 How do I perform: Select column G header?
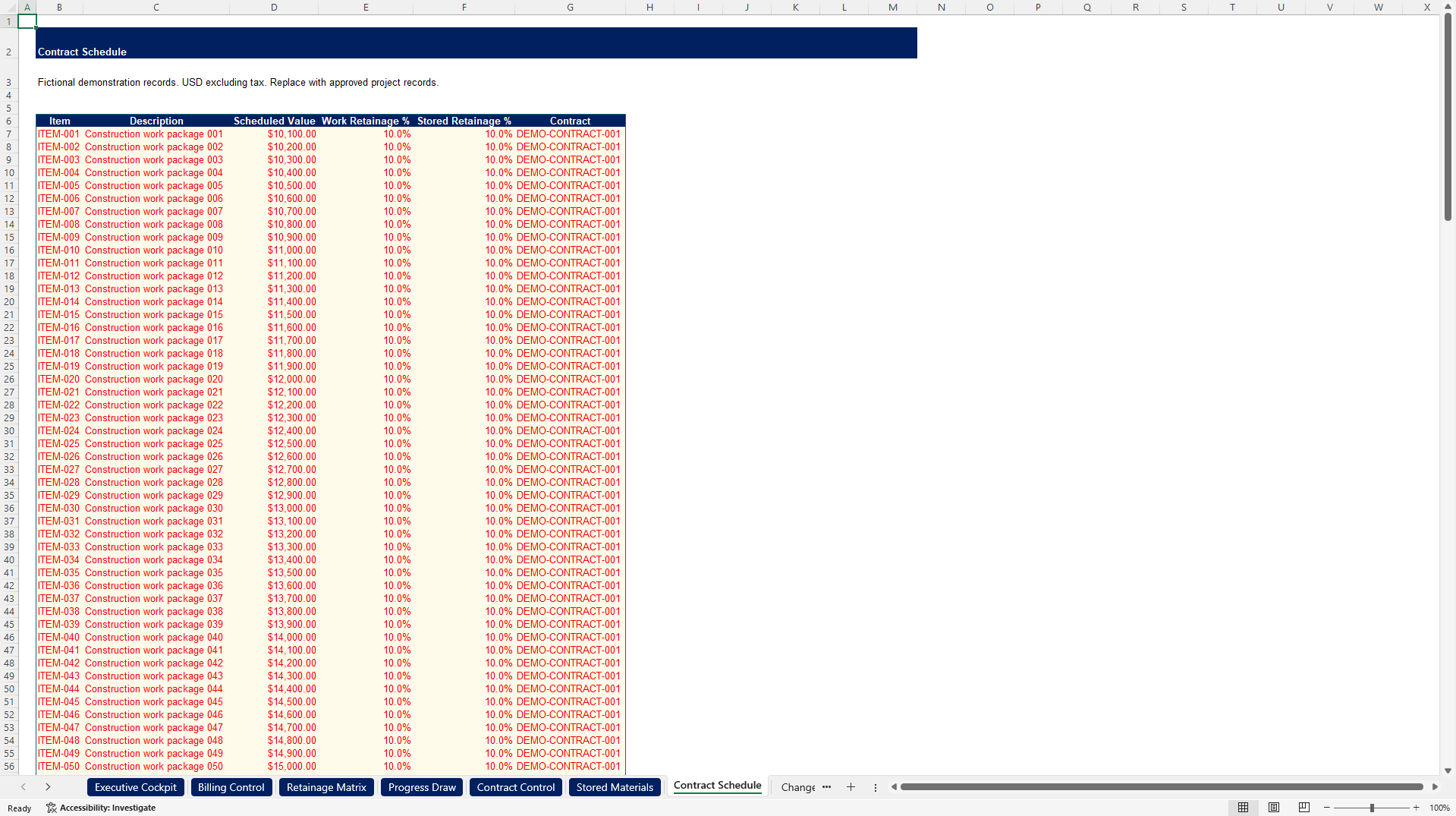(x=570, y=8)
